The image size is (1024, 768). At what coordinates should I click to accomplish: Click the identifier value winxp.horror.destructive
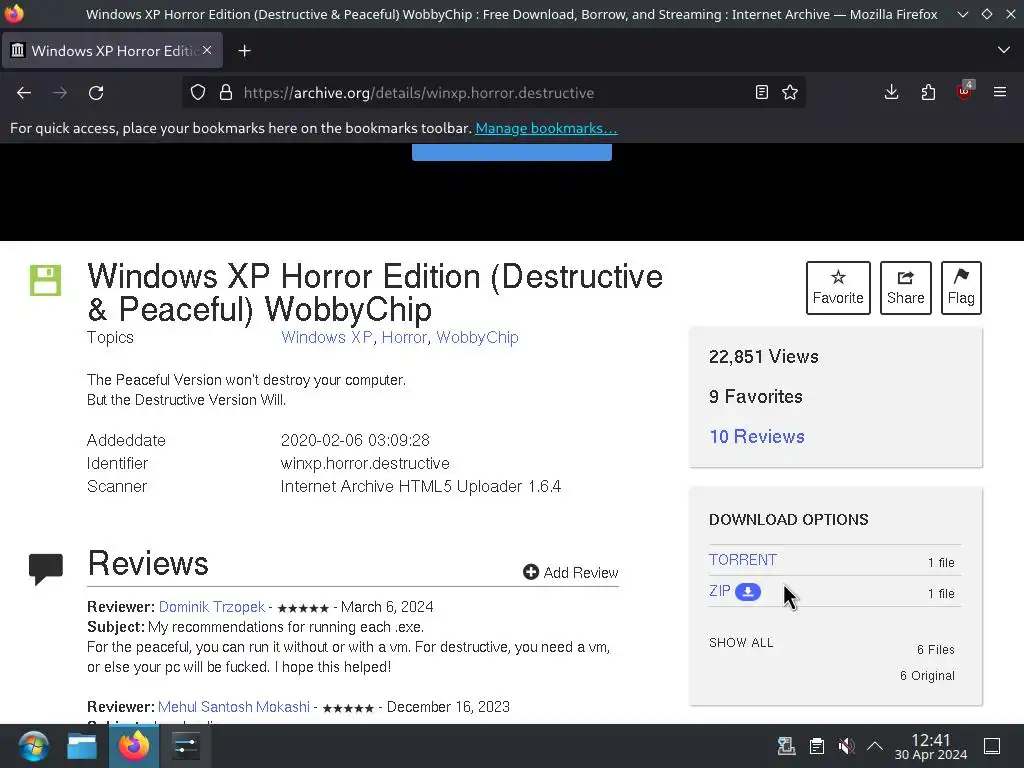coord(365,464)
